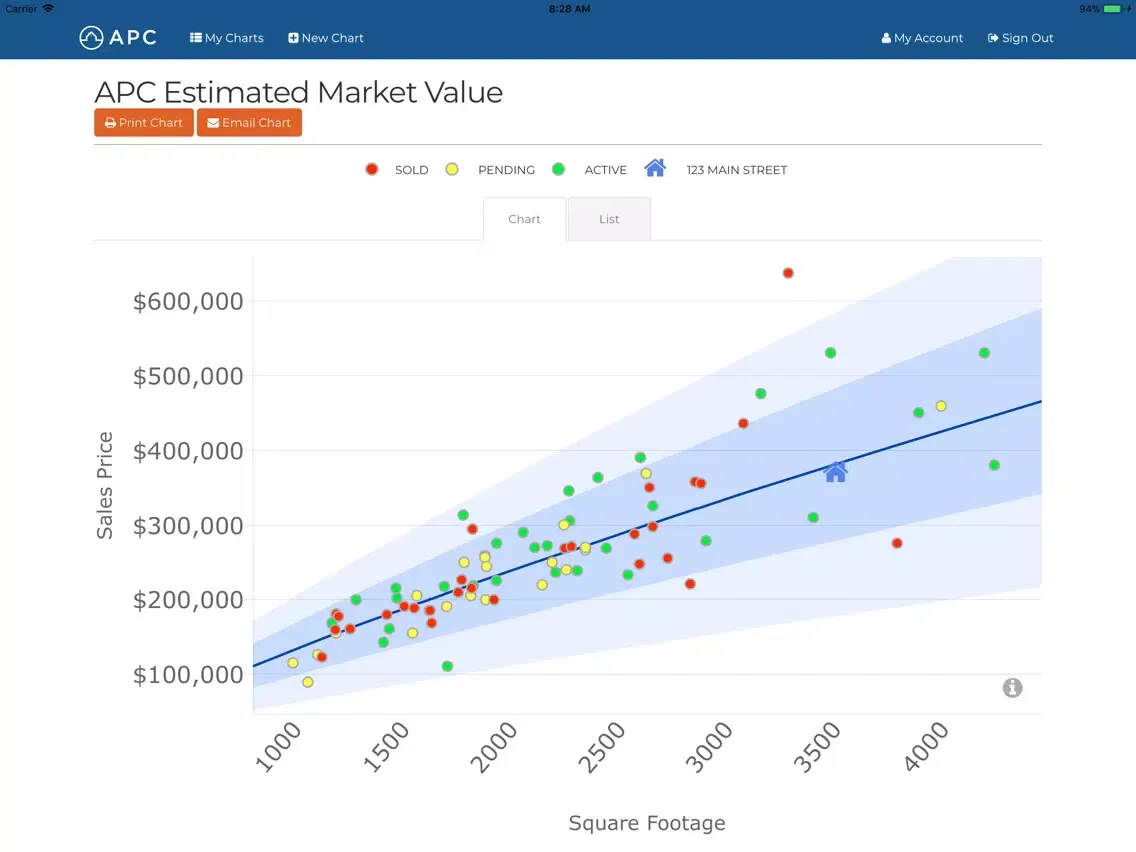Select the Chart tab
Screen dimensions: 1136x852
[524, 218]
